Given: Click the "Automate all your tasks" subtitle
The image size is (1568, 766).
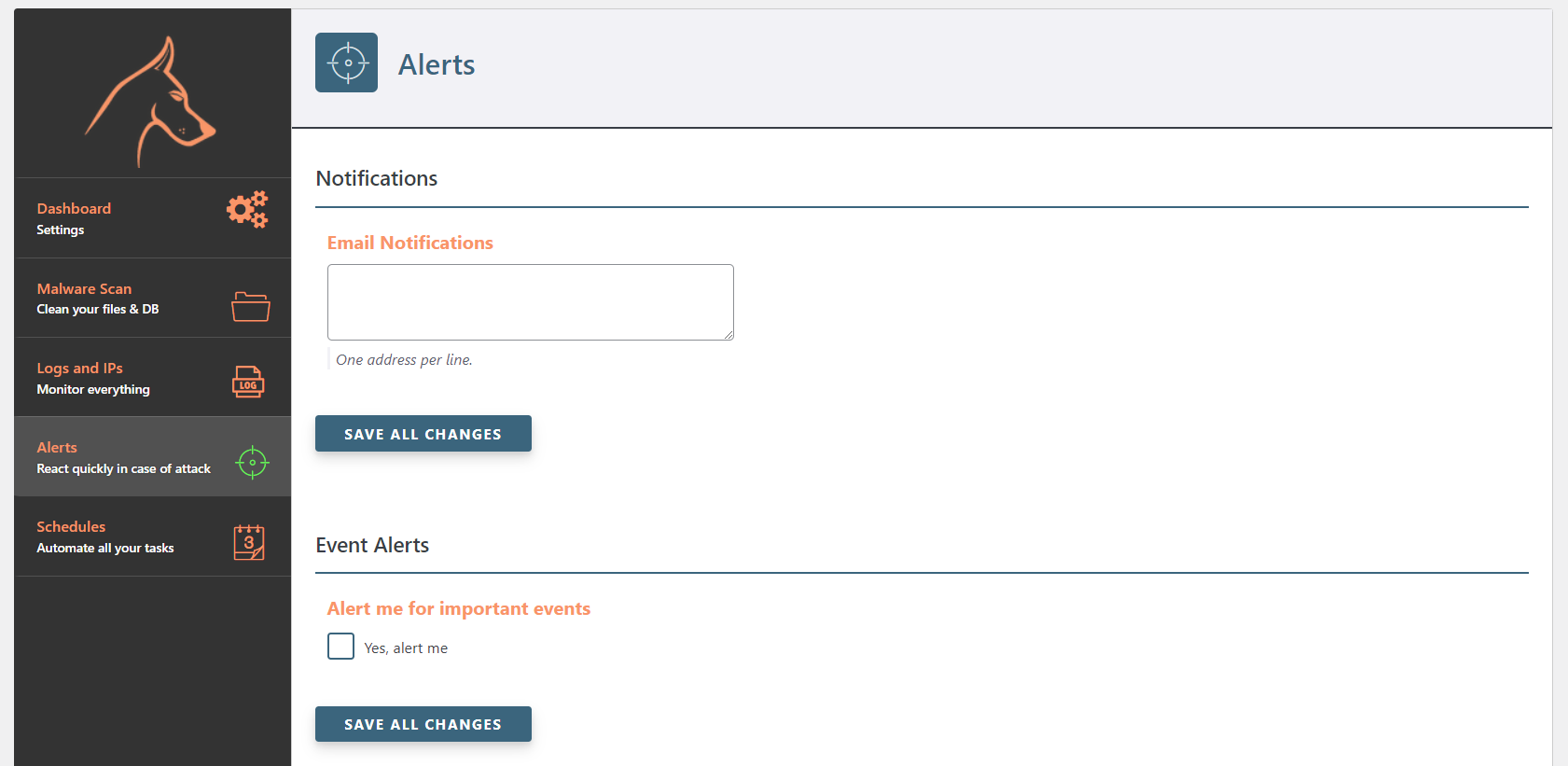Looking at the screenshot, I should coord(105,549).
